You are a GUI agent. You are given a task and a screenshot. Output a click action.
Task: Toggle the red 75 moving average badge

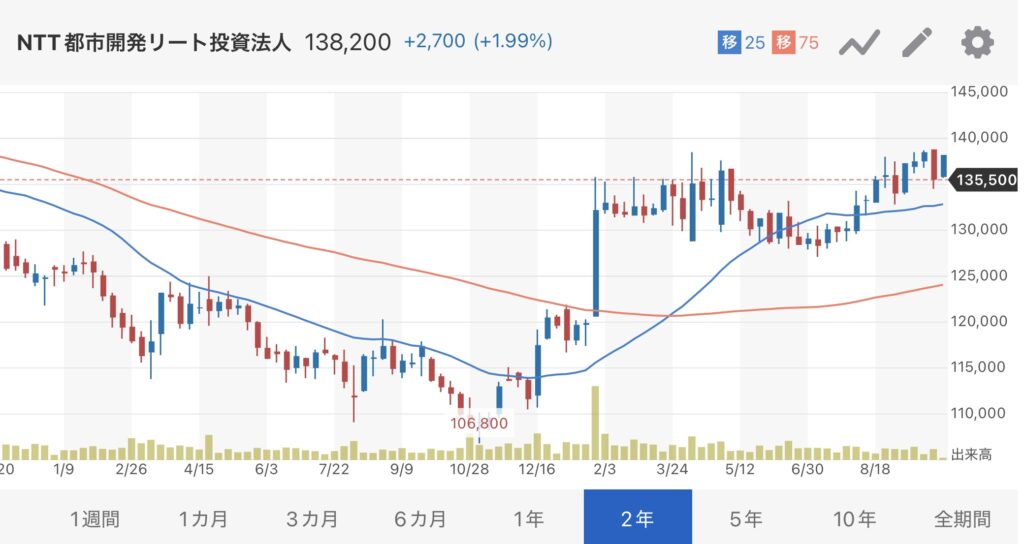(x=796, y=43)
